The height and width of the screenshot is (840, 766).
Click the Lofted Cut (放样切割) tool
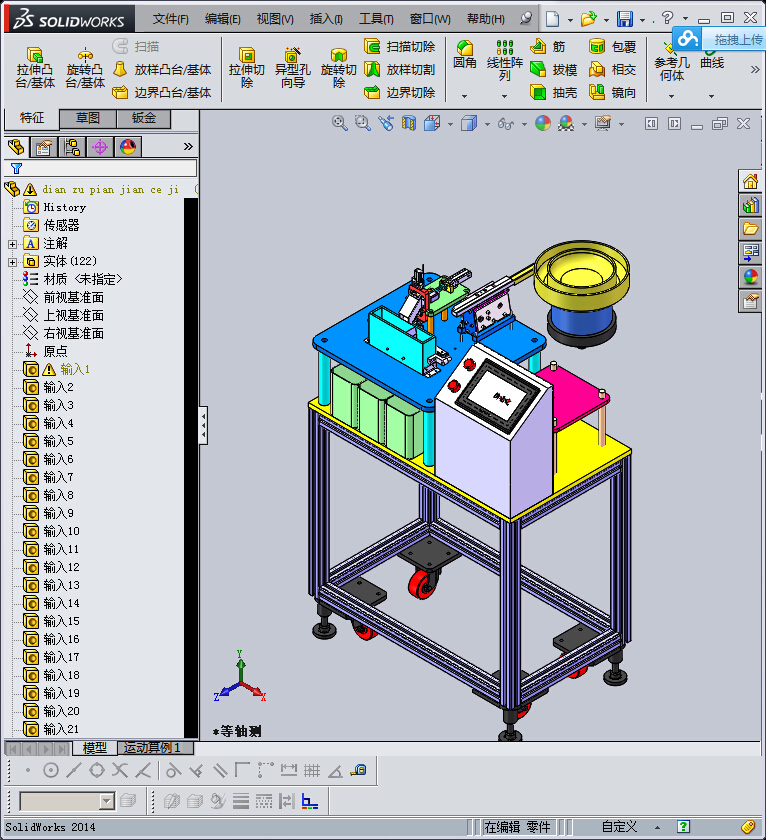(400, 70)
